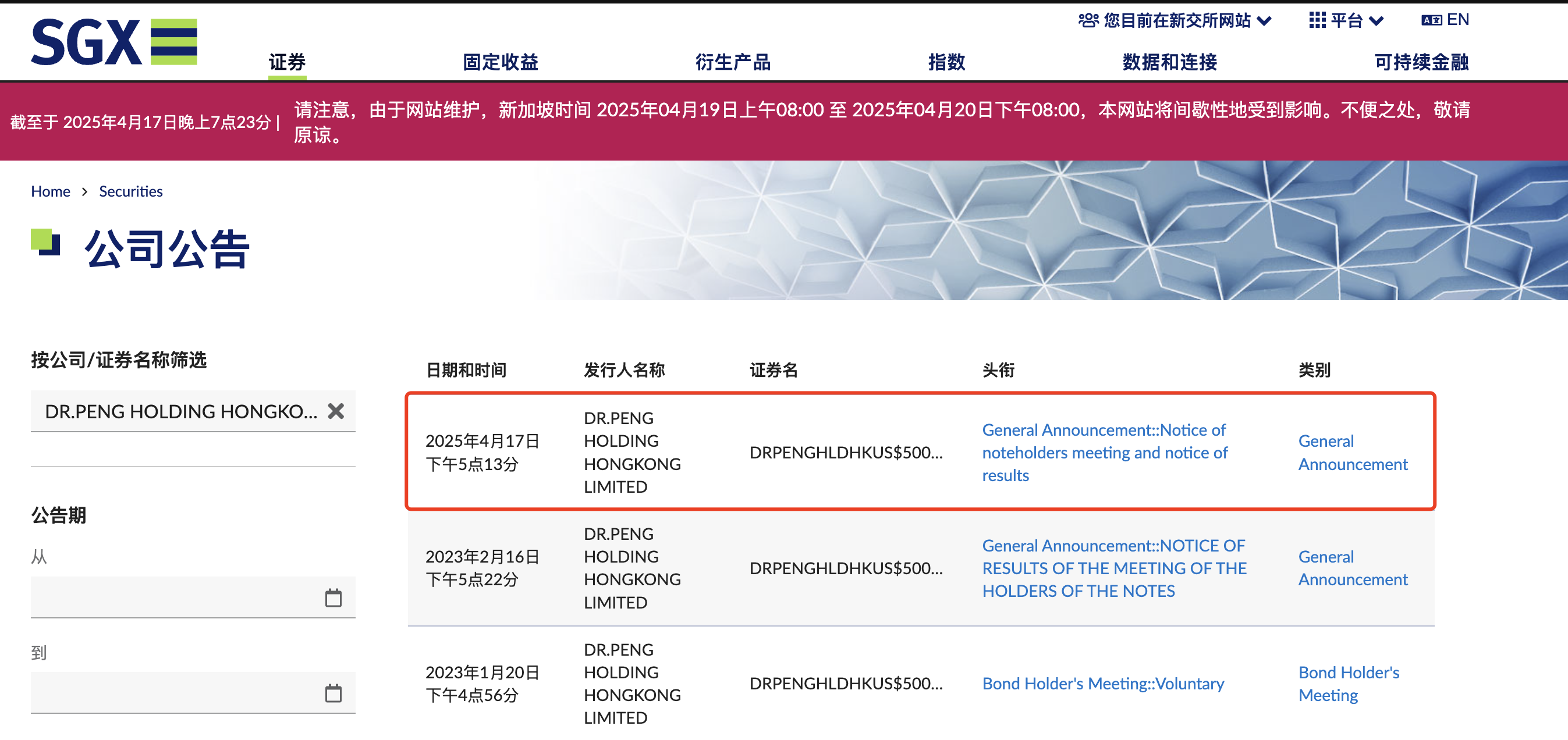
Task: Click the platform grid icon
Action: tap(1317, 20)
